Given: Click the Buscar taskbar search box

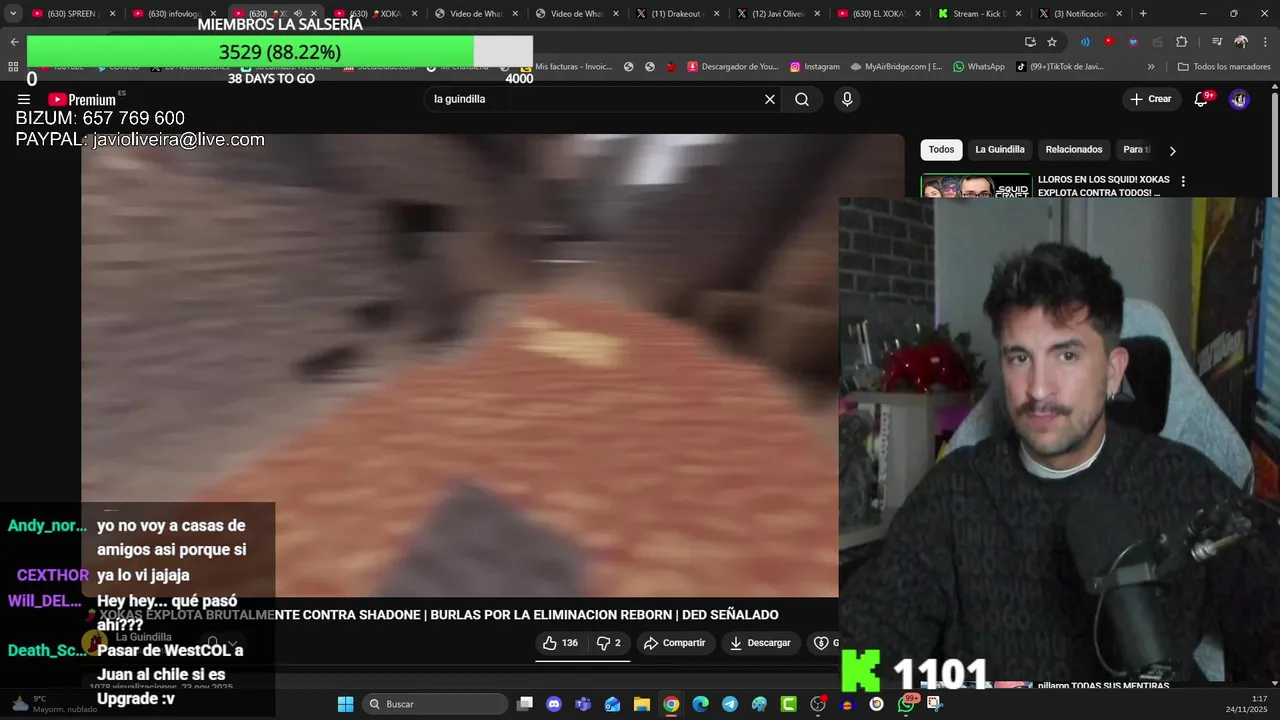Looking at the screenshot, I should (x=435, y=704).
